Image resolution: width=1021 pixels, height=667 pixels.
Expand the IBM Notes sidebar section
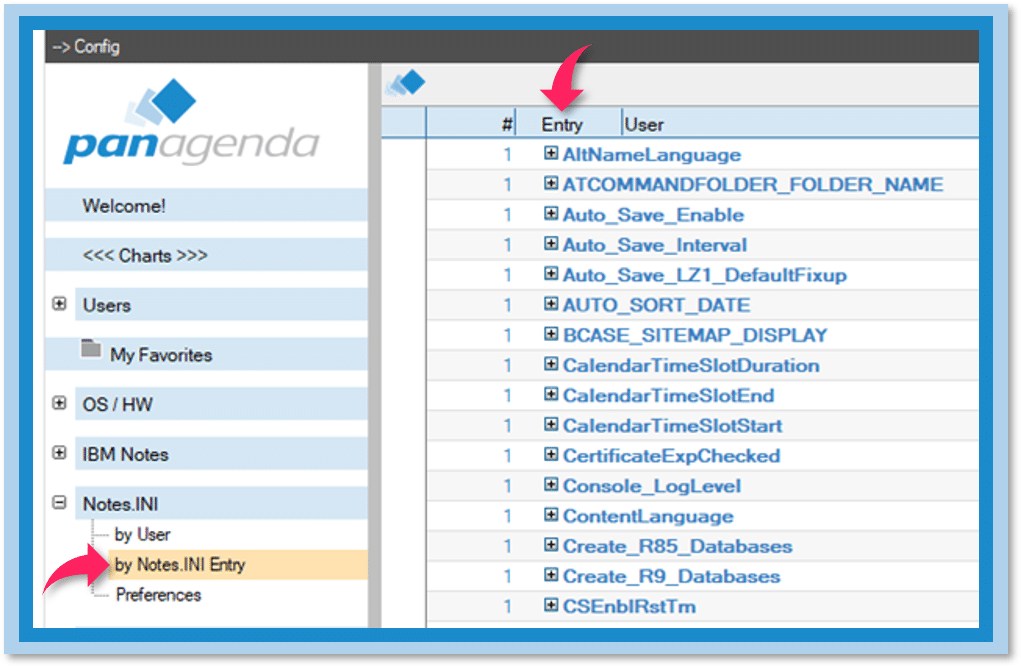[60, 453]
